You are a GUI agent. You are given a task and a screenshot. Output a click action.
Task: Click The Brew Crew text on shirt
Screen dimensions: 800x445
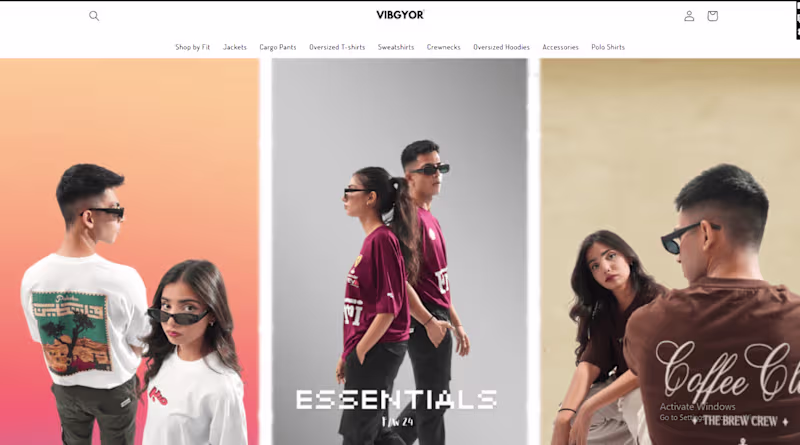[740, 421]
